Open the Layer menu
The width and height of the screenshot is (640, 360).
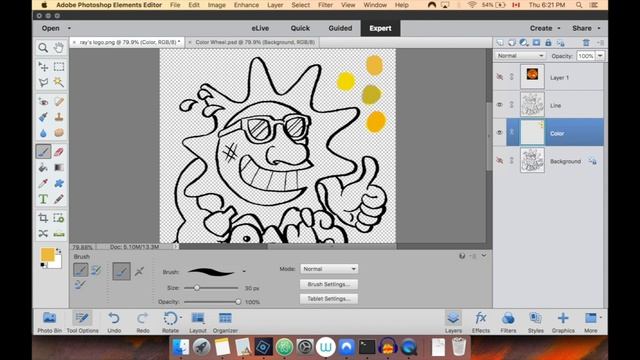(x=275, y=5)
